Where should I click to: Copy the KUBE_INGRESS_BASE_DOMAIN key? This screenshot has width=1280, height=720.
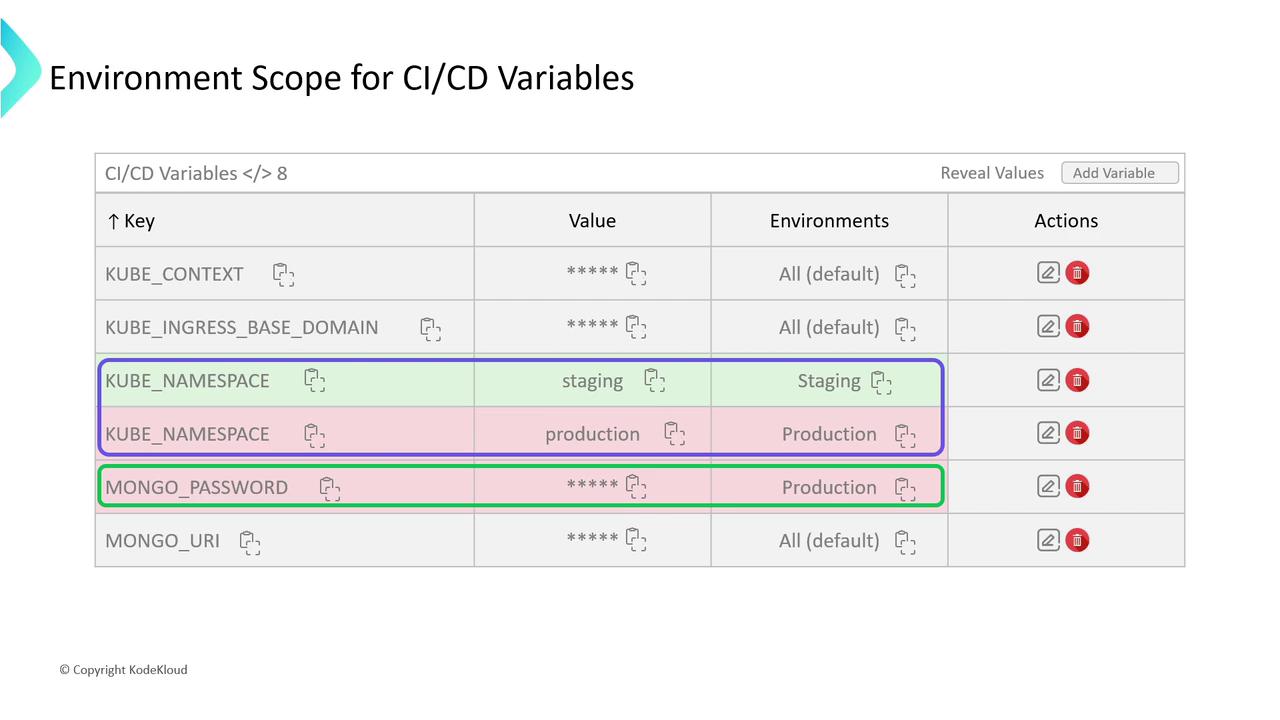point(431,328)
